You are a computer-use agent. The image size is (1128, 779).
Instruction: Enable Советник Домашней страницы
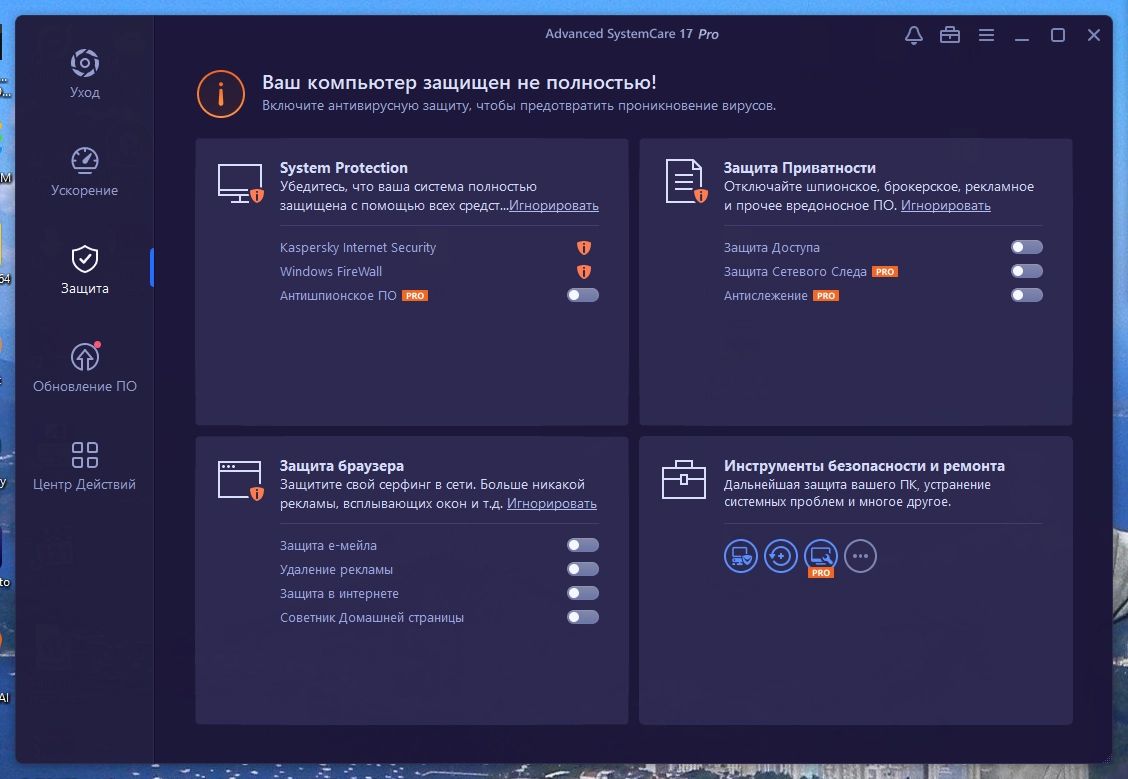(583, 617)
